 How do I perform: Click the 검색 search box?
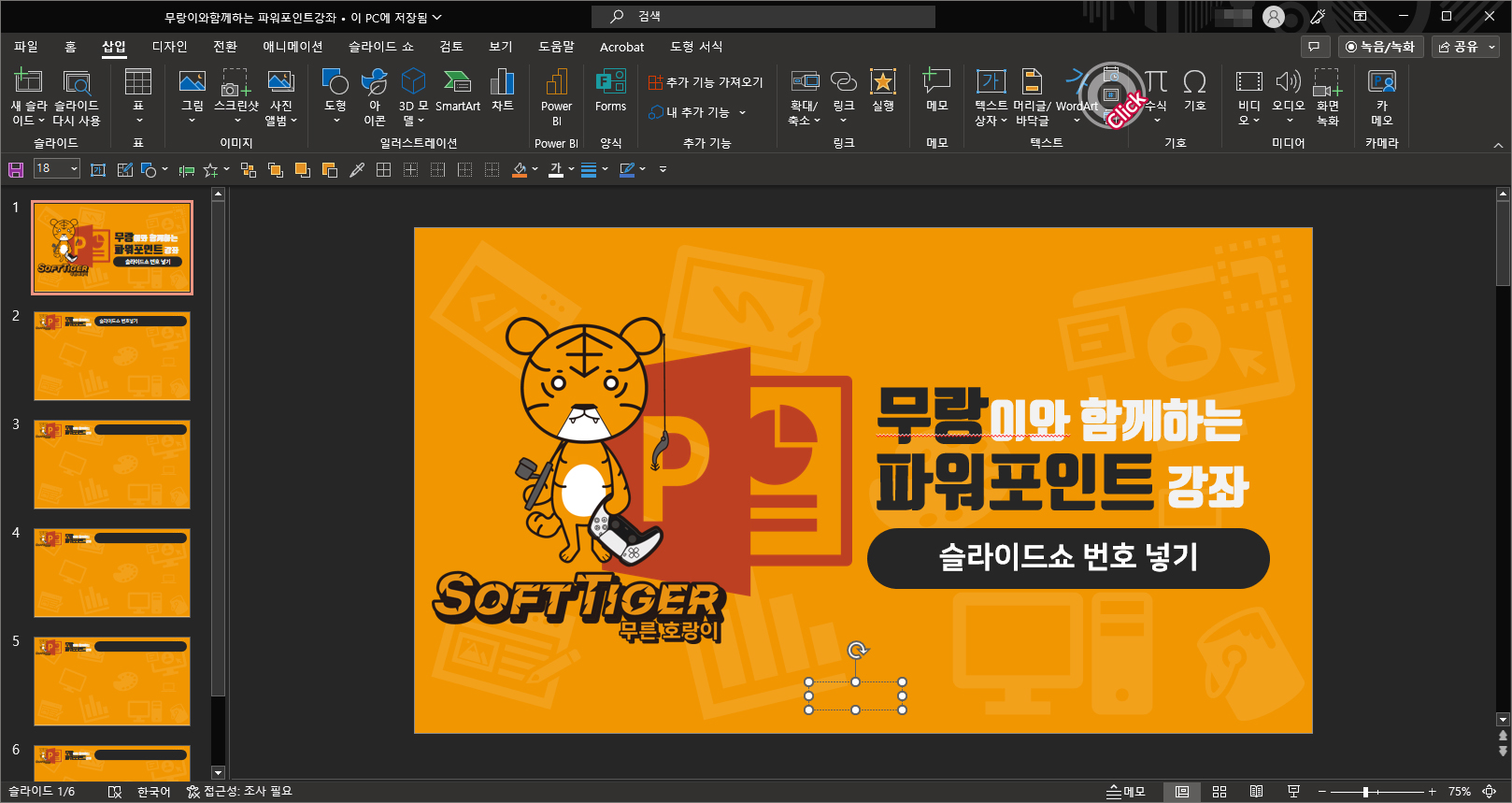pos(763,16)
